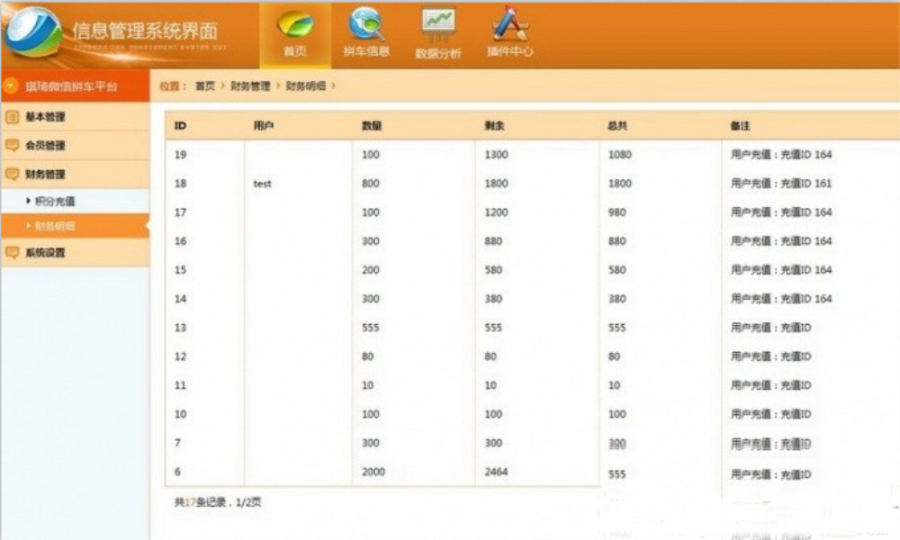Click the blue globe system logo

33,32
